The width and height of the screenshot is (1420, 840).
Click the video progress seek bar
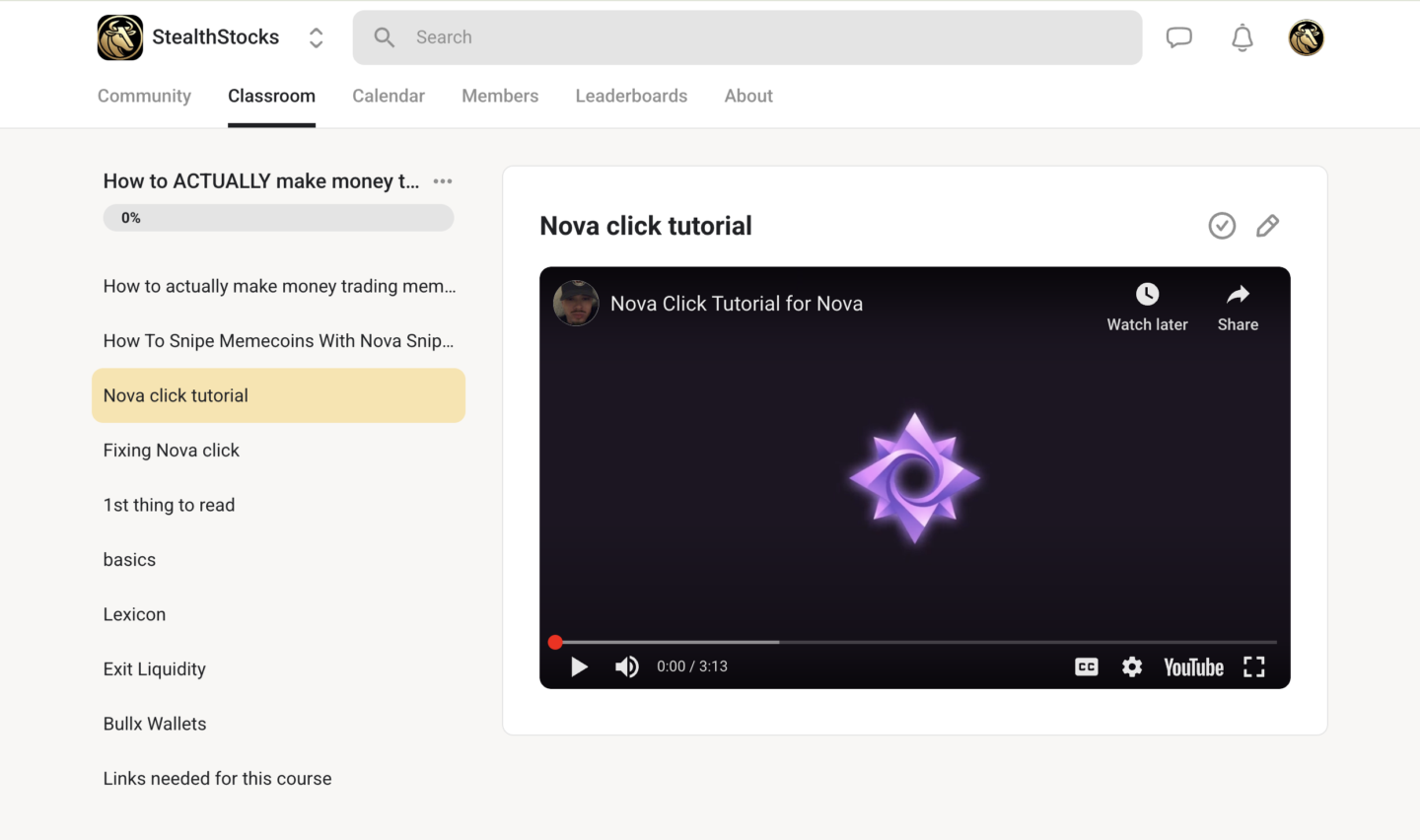point(915,642)
